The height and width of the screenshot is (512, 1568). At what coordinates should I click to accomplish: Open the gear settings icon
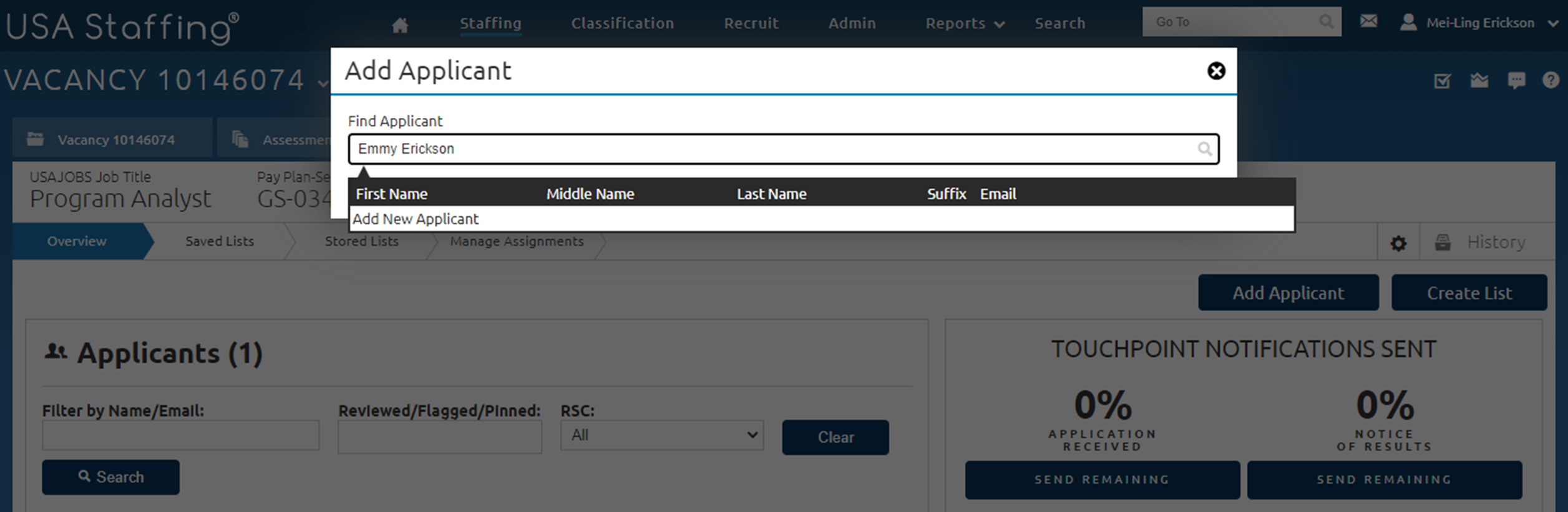click(x=1398, y=243)
